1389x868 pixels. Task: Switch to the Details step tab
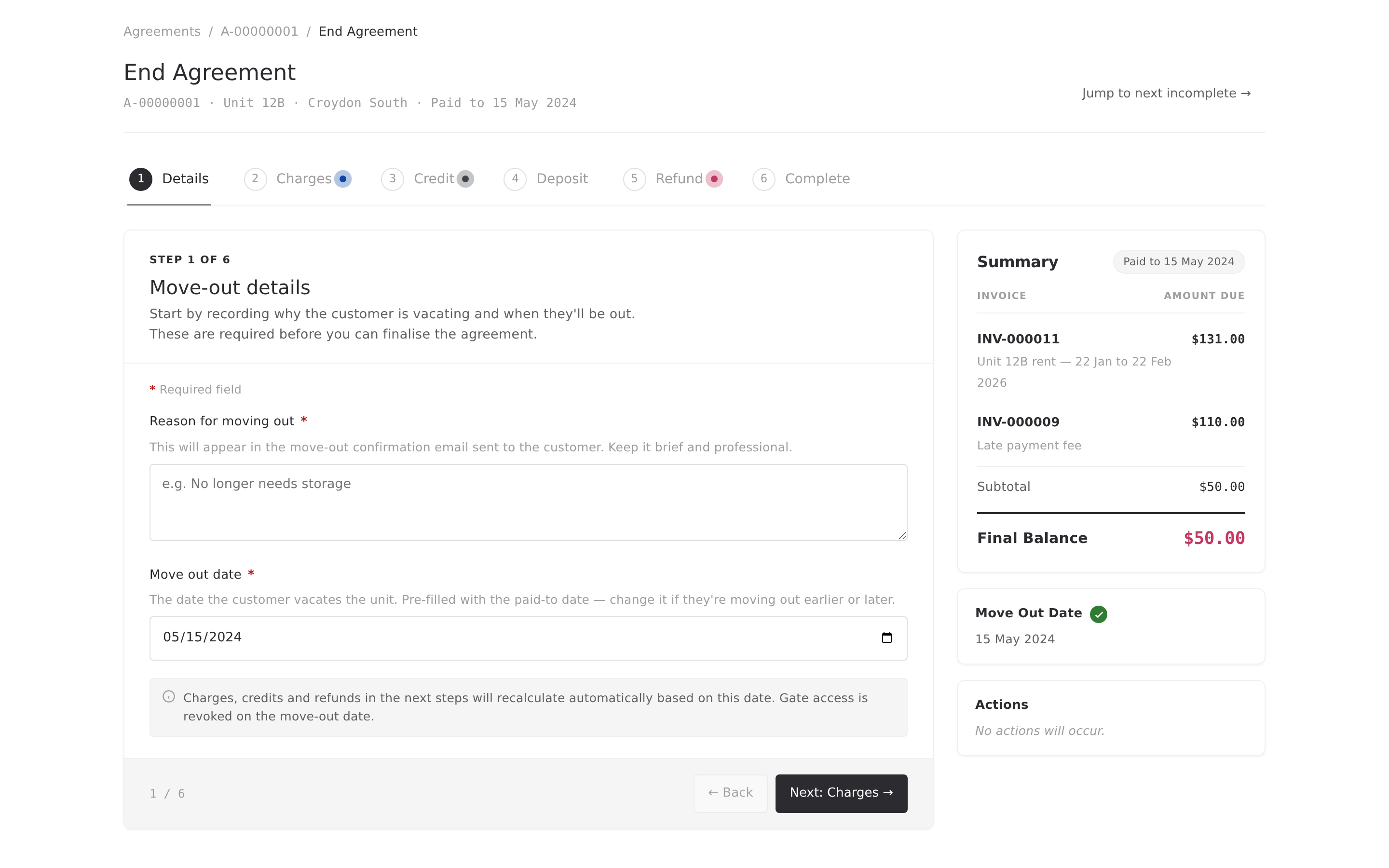[x=169, y=179]
